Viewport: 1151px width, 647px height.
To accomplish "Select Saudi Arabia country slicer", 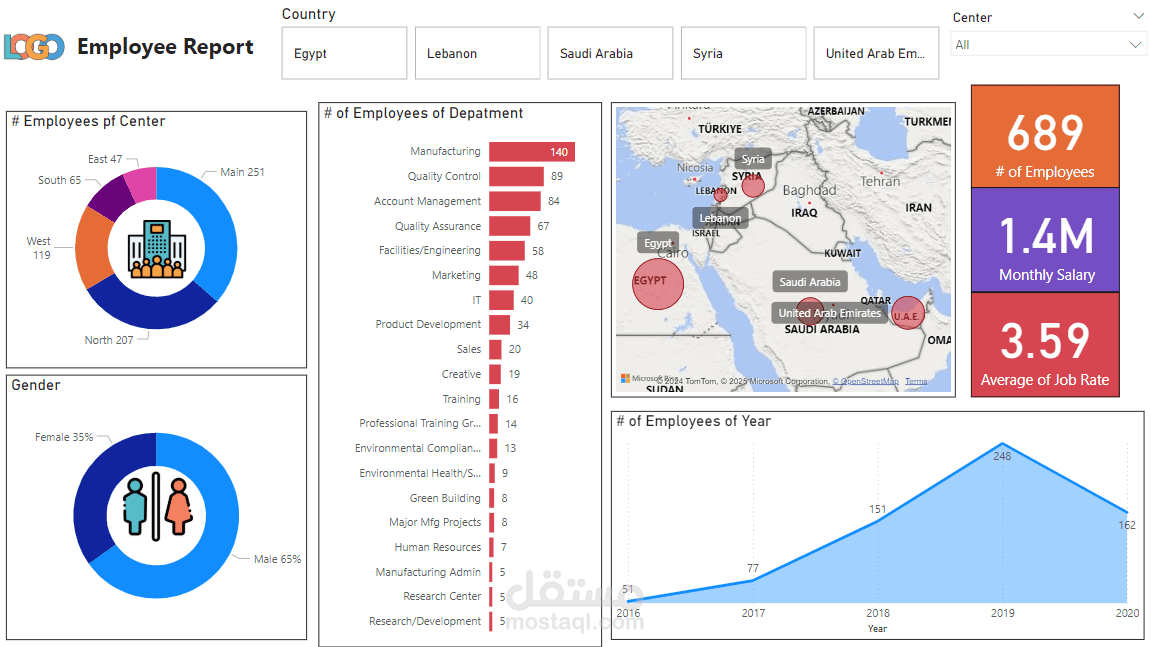I will point(610,53).
